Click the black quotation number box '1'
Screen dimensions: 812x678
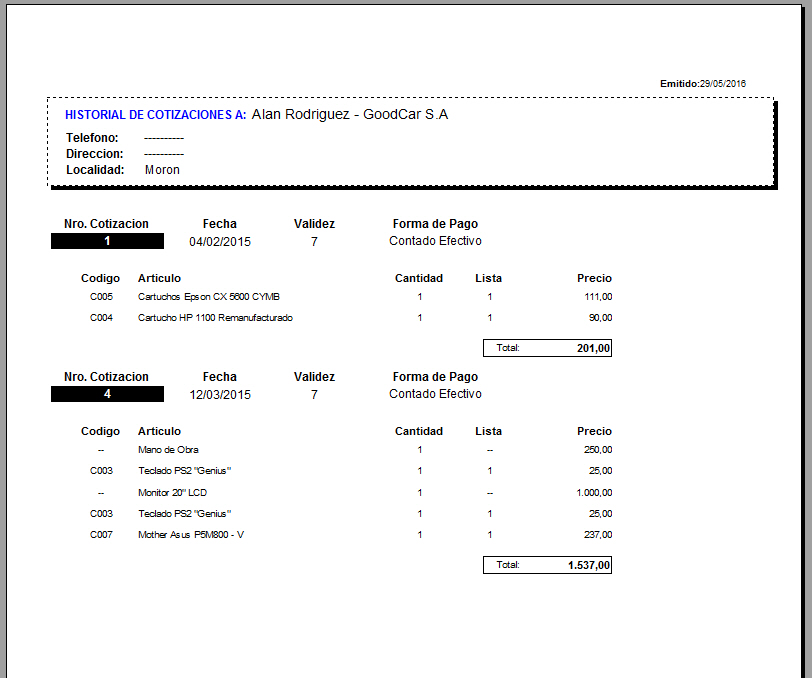pos(107,241)
